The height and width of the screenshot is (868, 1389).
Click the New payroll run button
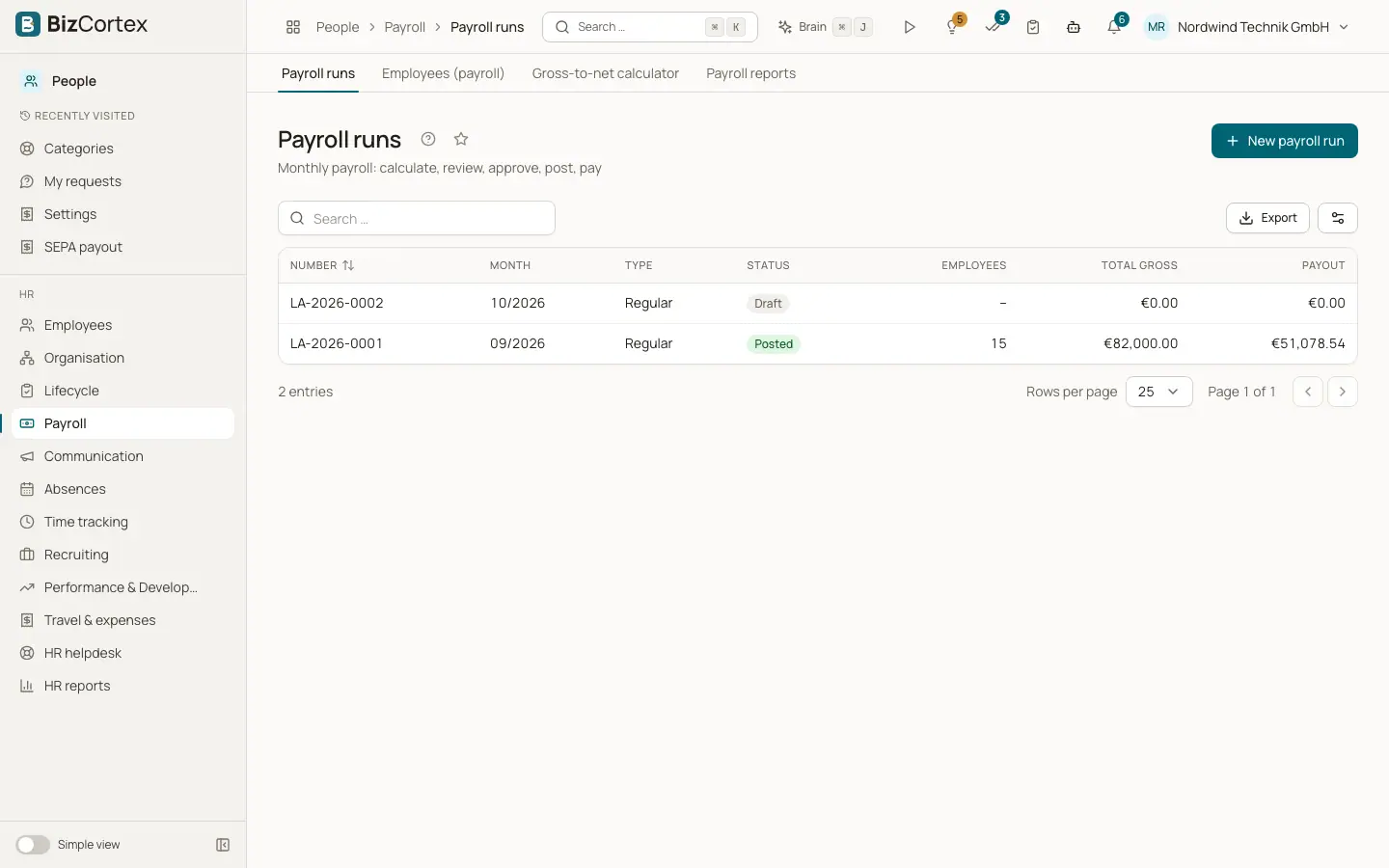(1285, 141)
